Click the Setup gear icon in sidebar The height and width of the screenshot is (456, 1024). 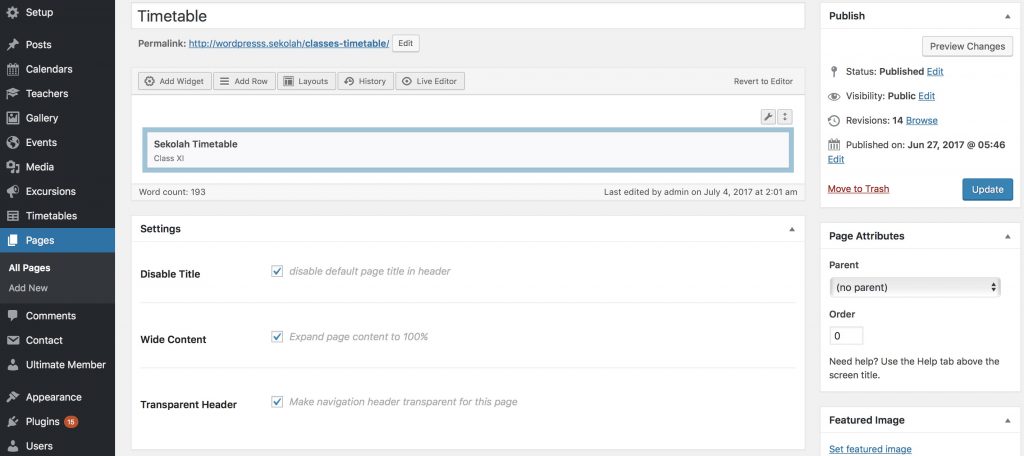click(12, 12)
